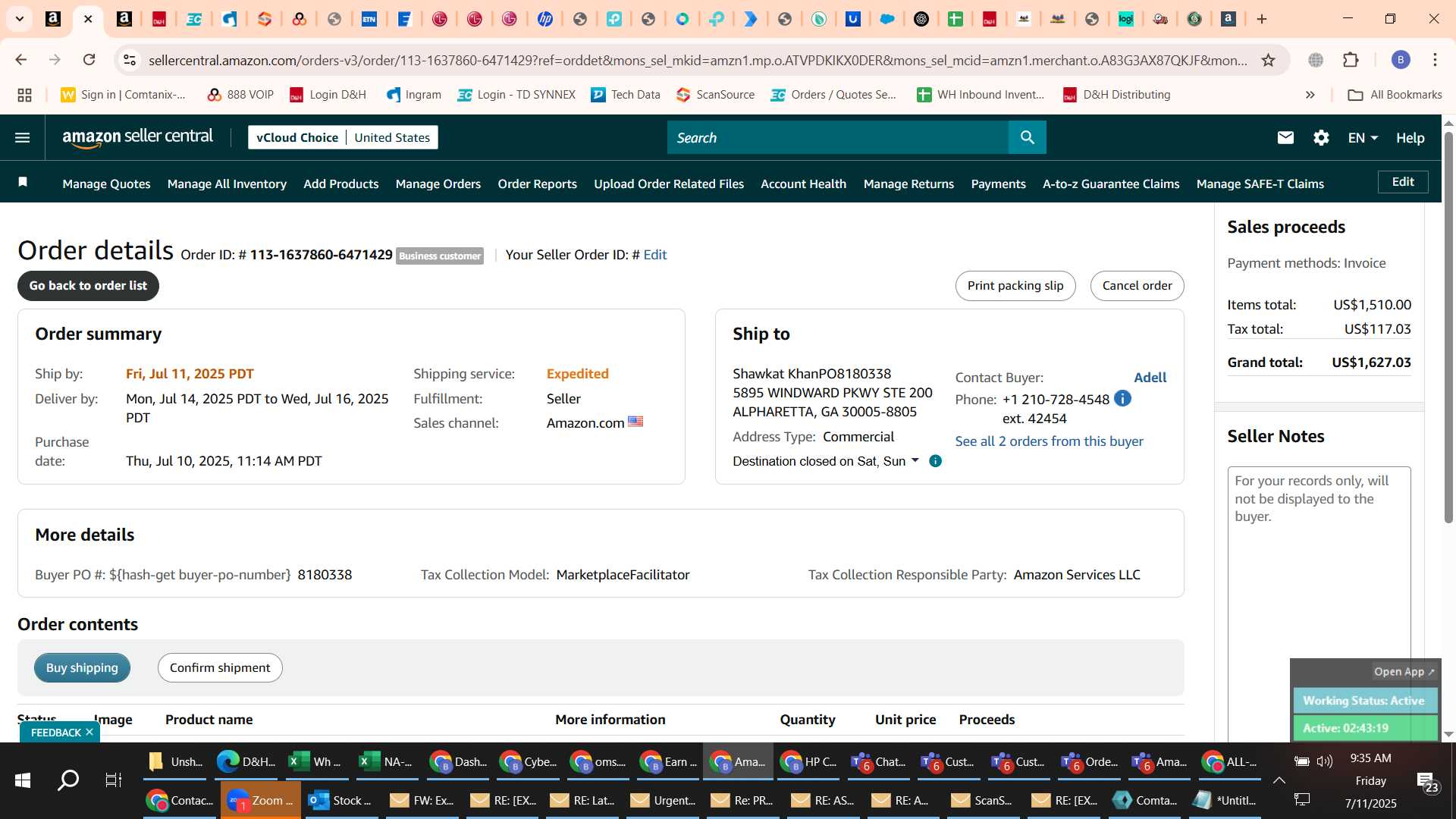Viewport: 1456px width, 819px height.
Task: Click into the Seller Notes text area
Action: [1319, 599]
